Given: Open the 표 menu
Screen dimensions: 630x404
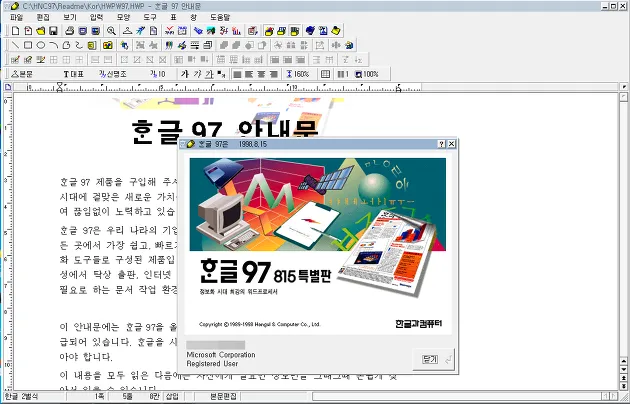Looking at the screenshot, I should click(173, 17).
